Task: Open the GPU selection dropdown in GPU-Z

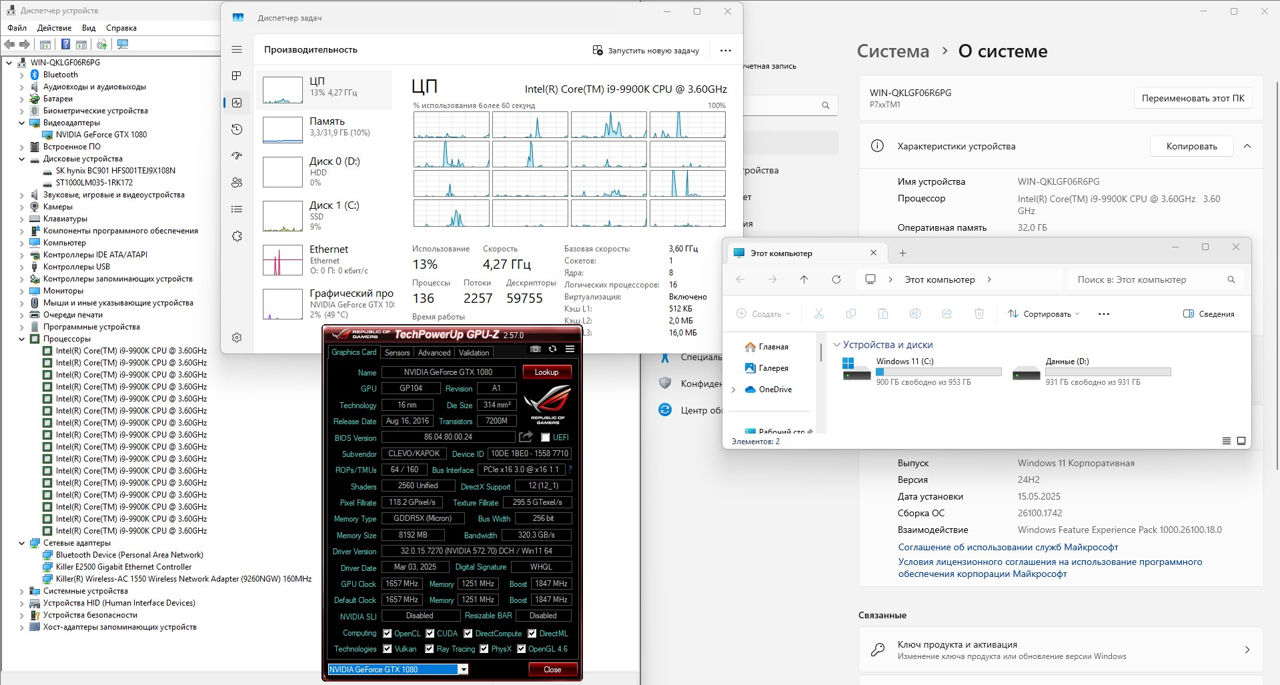Action: (x=462, y=669)
